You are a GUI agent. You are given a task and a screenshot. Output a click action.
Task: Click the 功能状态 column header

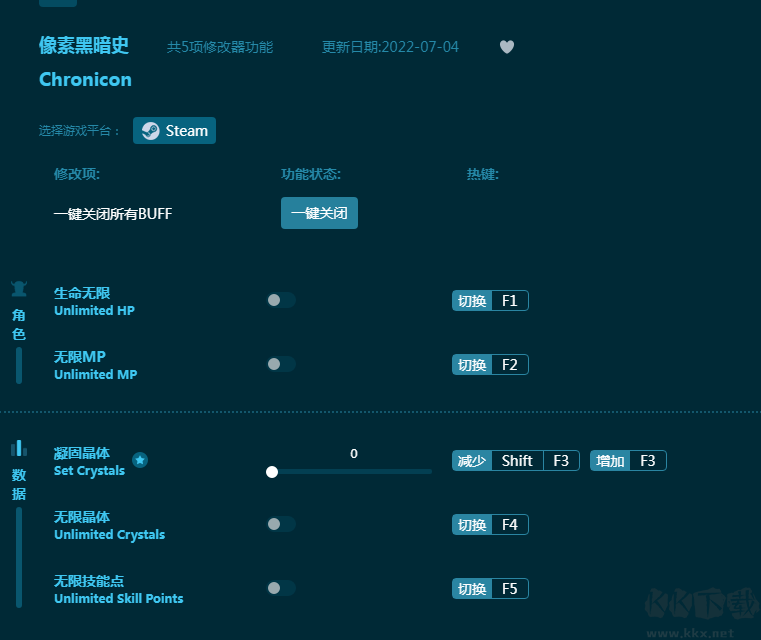[311, 174]
